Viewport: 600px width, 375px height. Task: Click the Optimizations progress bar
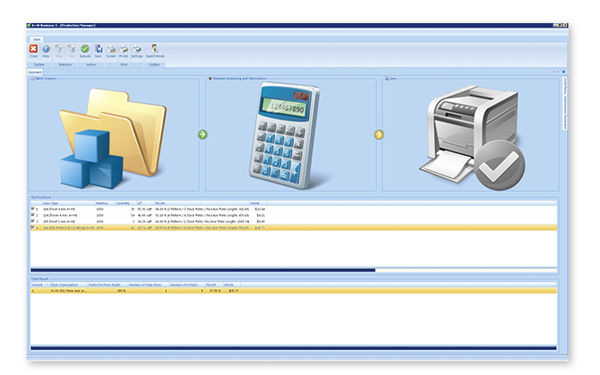click(293, 270)
